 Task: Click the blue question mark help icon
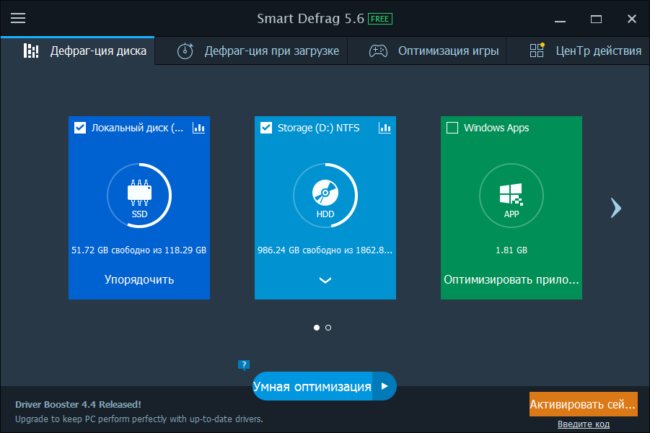(243, 365)
